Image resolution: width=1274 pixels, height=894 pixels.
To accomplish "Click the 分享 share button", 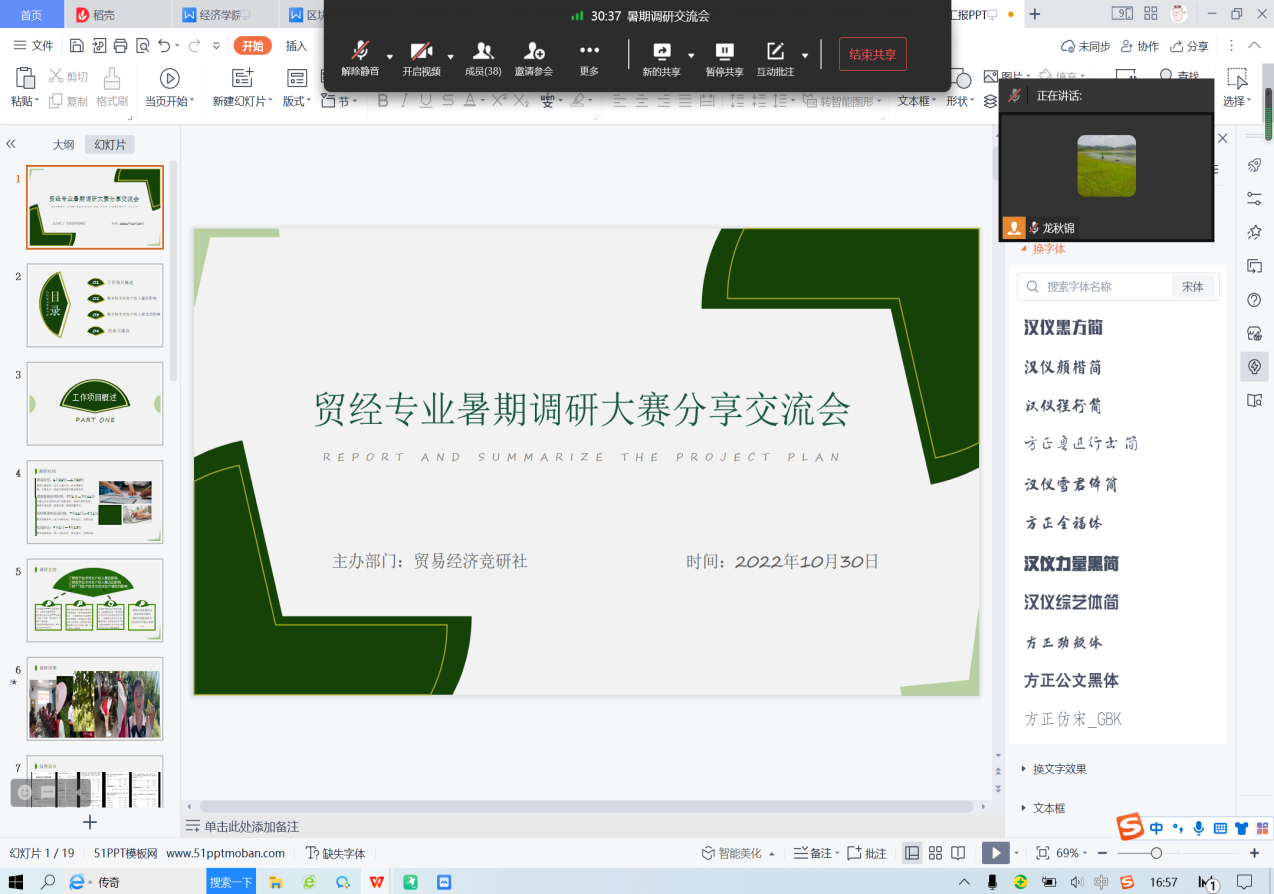I will [1188, 46].
